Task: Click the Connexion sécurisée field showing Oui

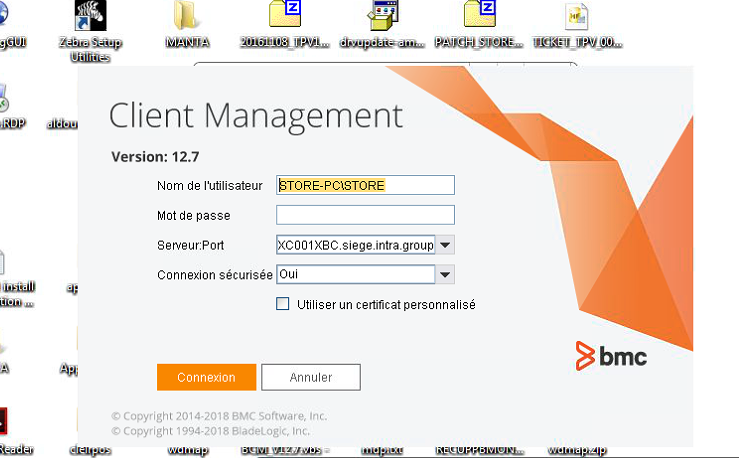Action: pyautogui.click(x=355, y=274)
